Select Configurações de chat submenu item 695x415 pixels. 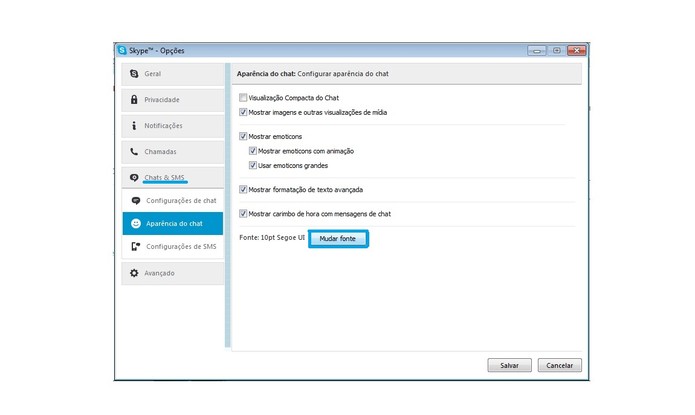(x=173, y=200)
